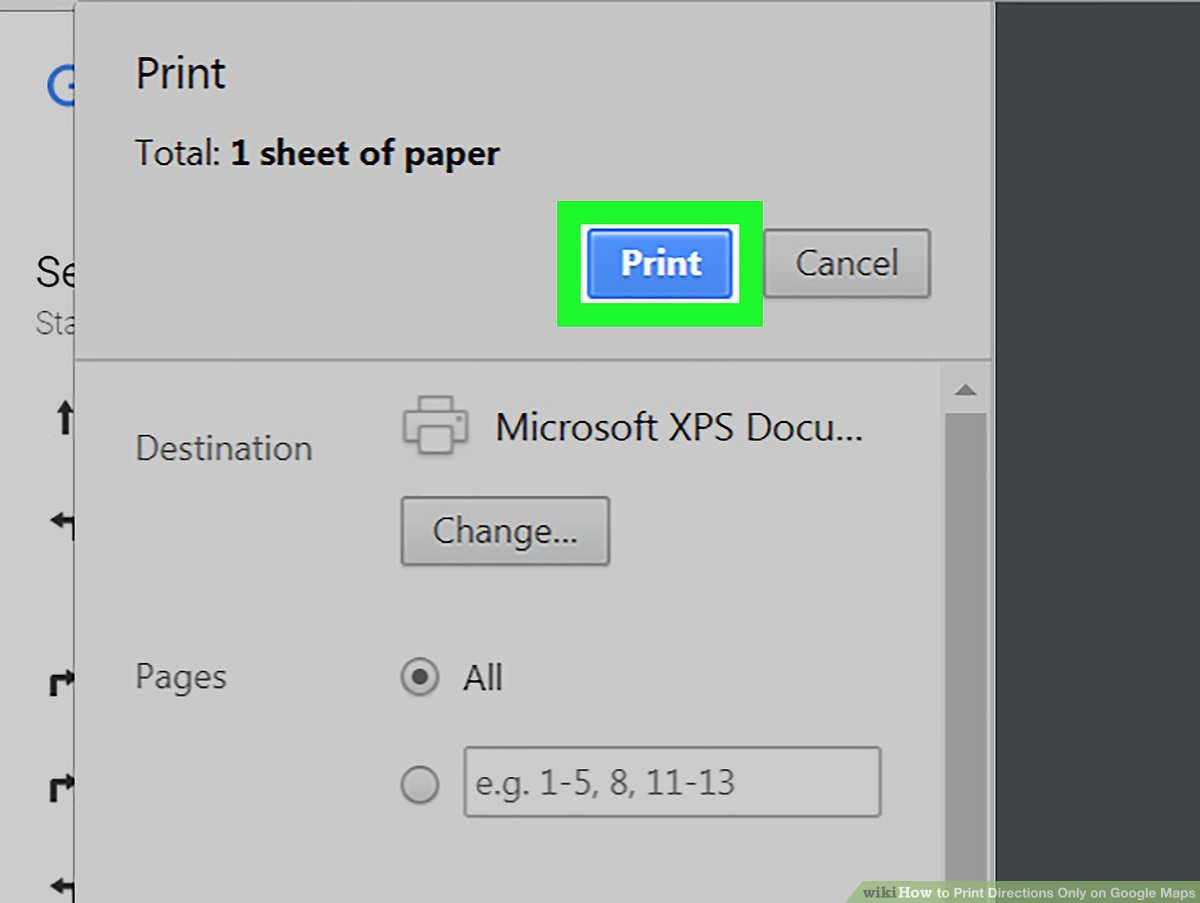Cancel the print dialog

click(847, 263)
